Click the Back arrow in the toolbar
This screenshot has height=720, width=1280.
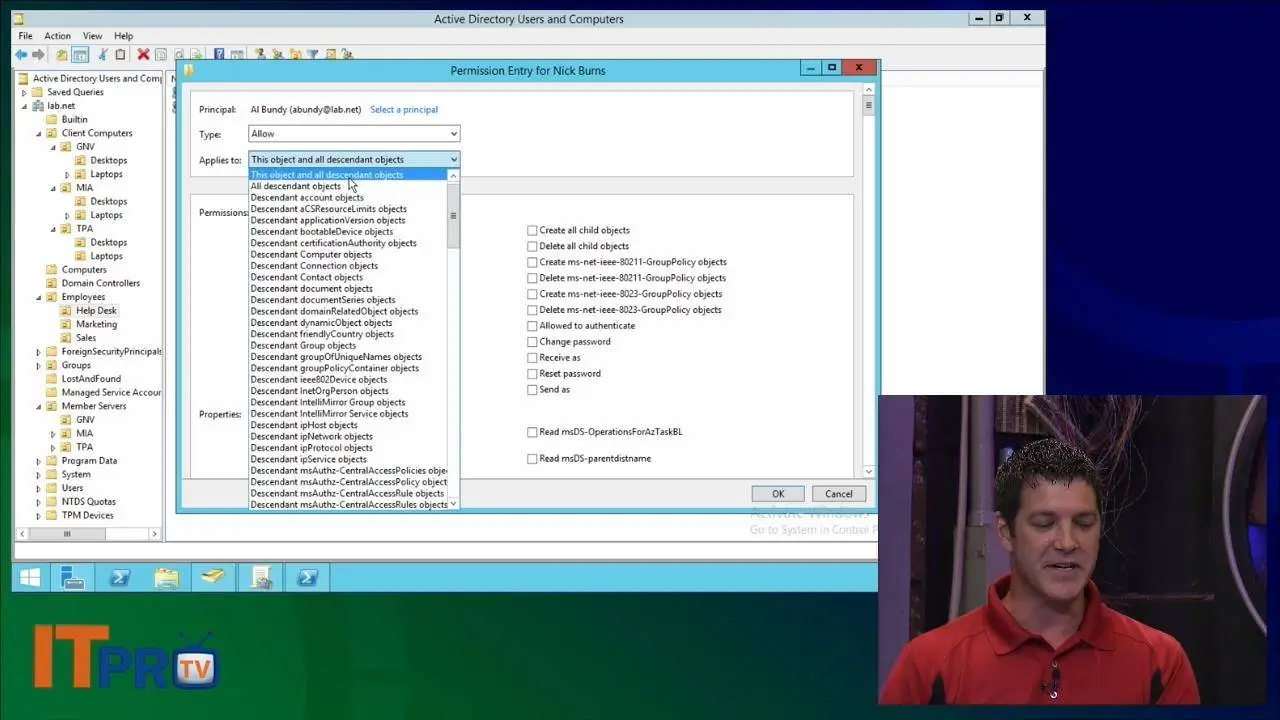[21, 54]
